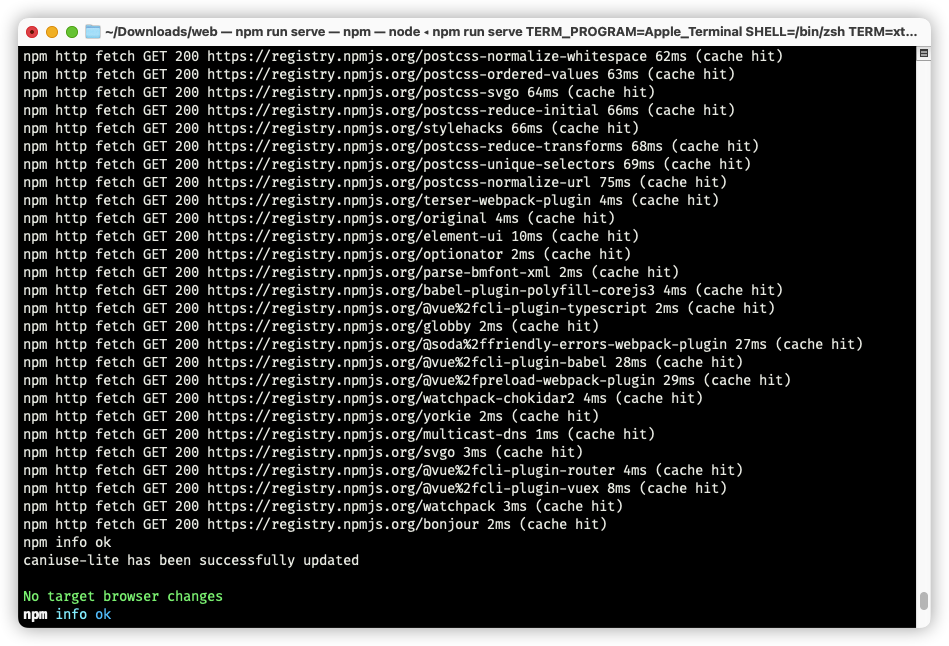This screenshot has width=949, height=646.
Task: Click the postcss-reduce-transforms URL
Action: point(415,147)
